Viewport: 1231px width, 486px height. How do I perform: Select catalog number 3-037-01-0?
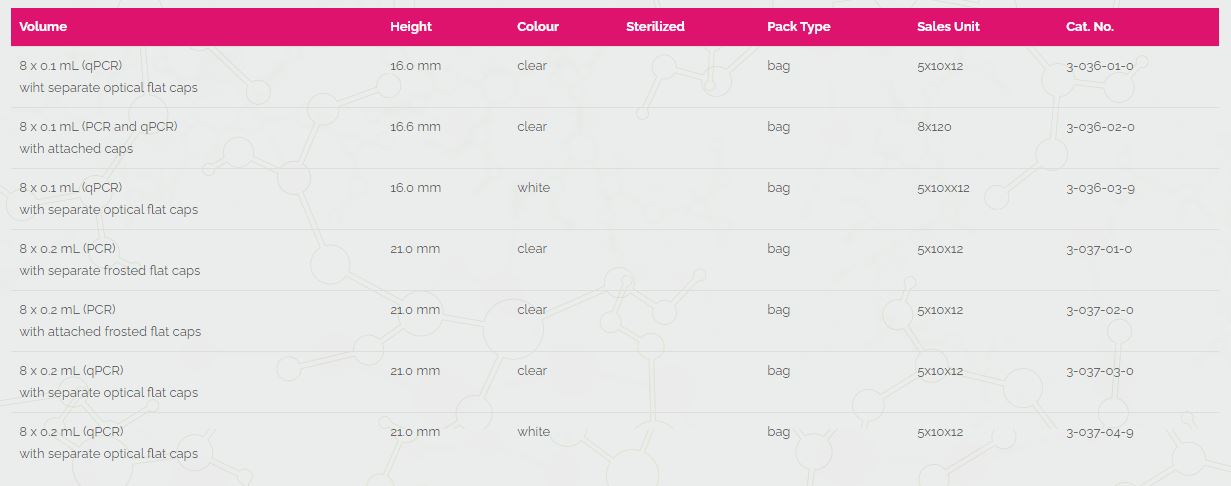pyautogui.click(x=1099, y=249)
